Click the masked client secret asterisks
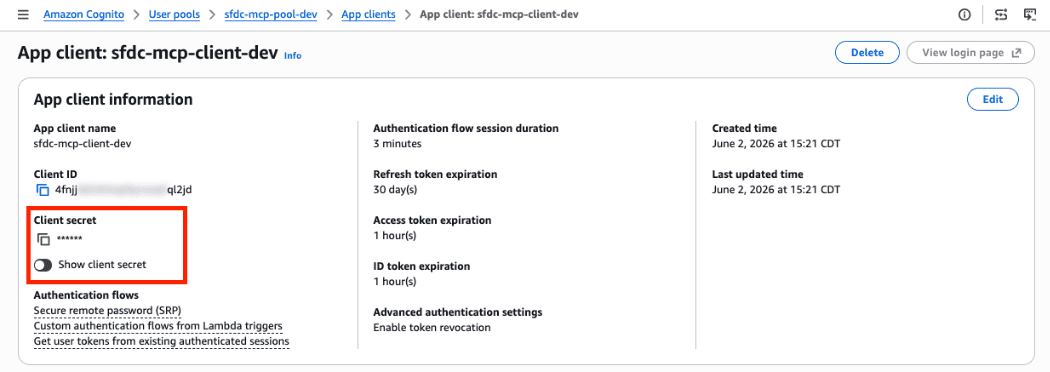1050x372 pixels. pyautogui.click(x=70, y=240)
